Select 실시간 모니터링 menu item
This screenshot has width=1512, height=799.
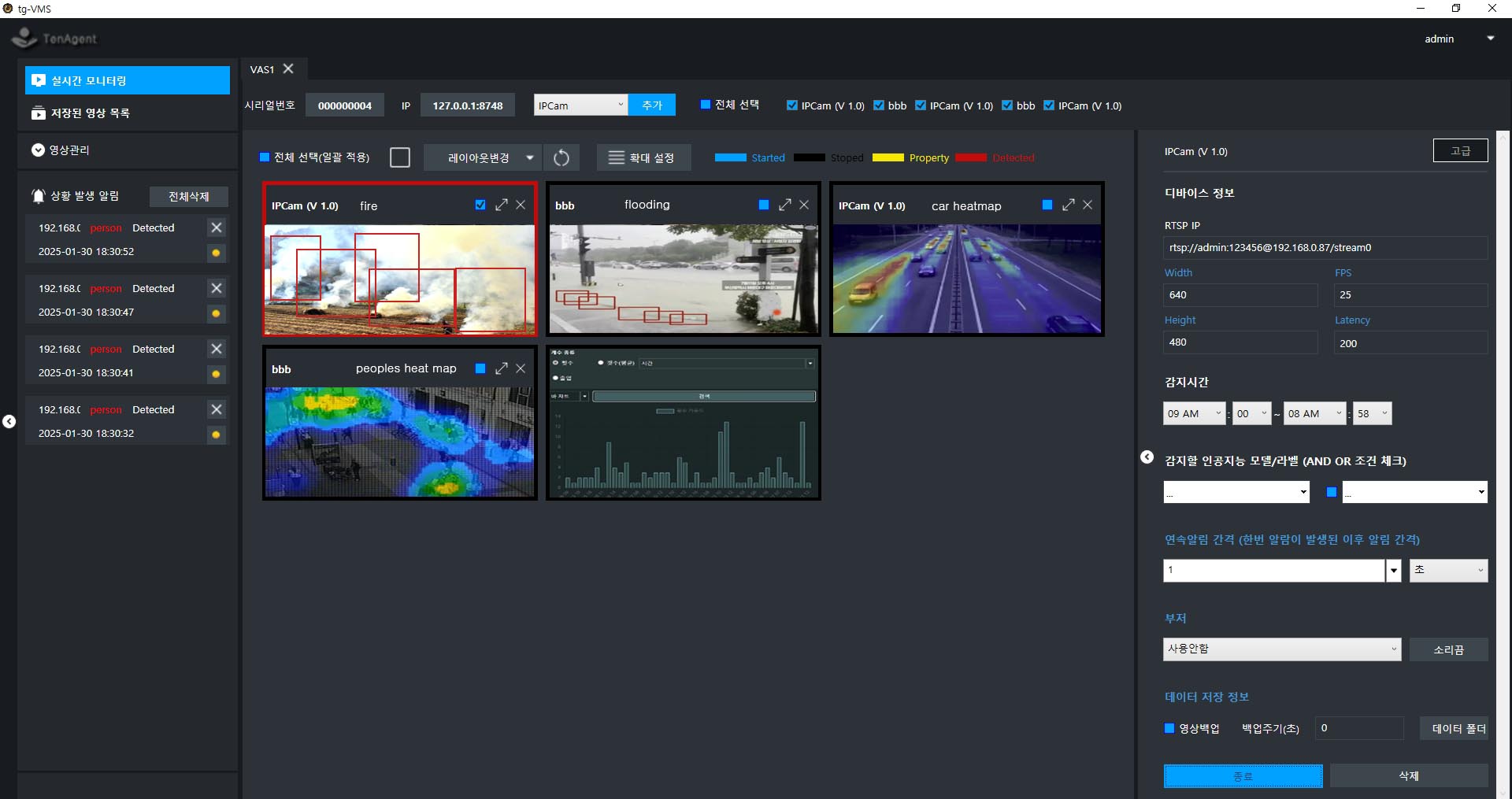click(x=128, y=80)
